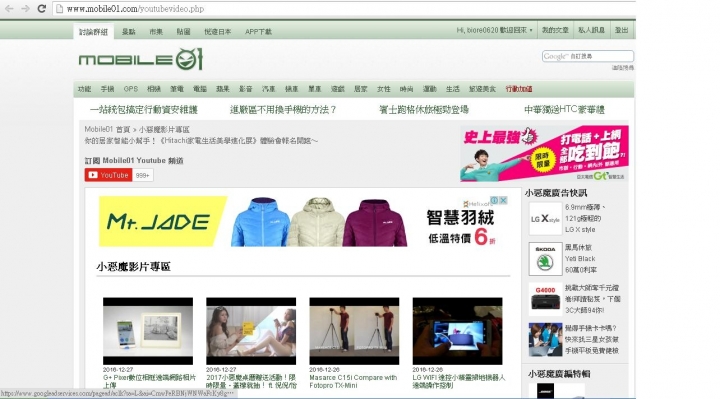Click the Skoda logo thumbnail
Screen dimensions: 720x399
pyautogui.click(x=545, y=259)
